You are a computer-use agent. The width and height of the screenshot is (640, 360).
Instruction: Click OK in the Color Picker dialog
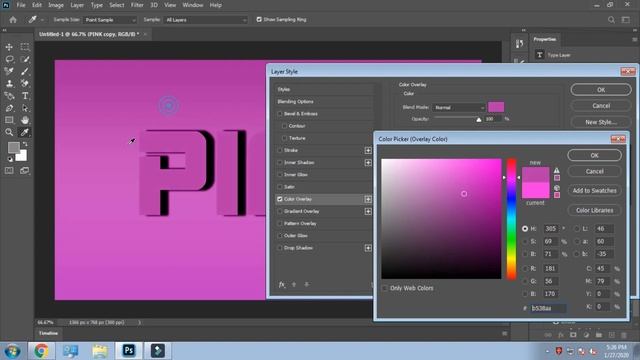pyautogui.click(x=594, y=155)
